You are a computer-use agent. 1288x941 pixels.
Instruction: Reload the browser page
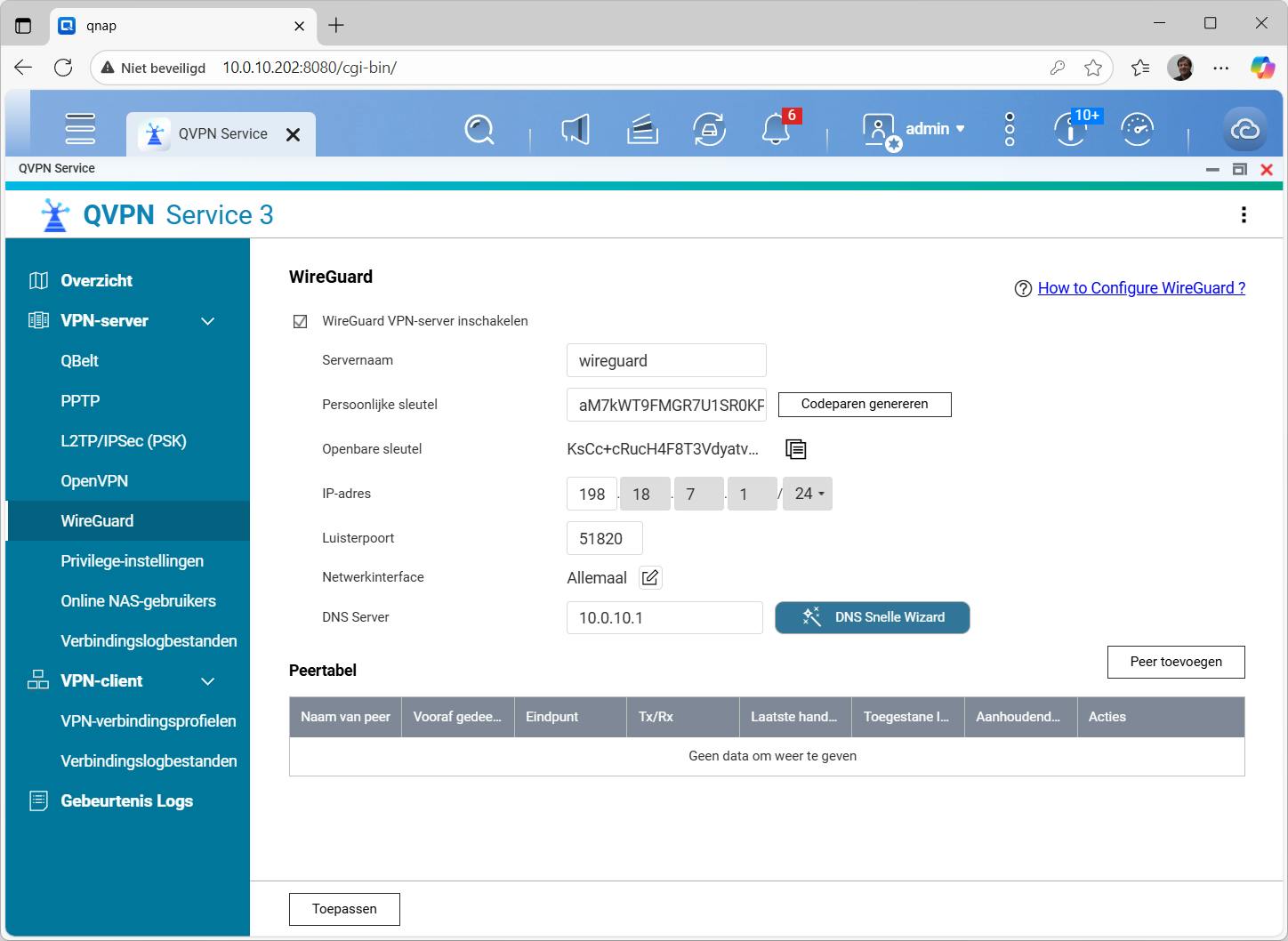[x=63, y=68]
